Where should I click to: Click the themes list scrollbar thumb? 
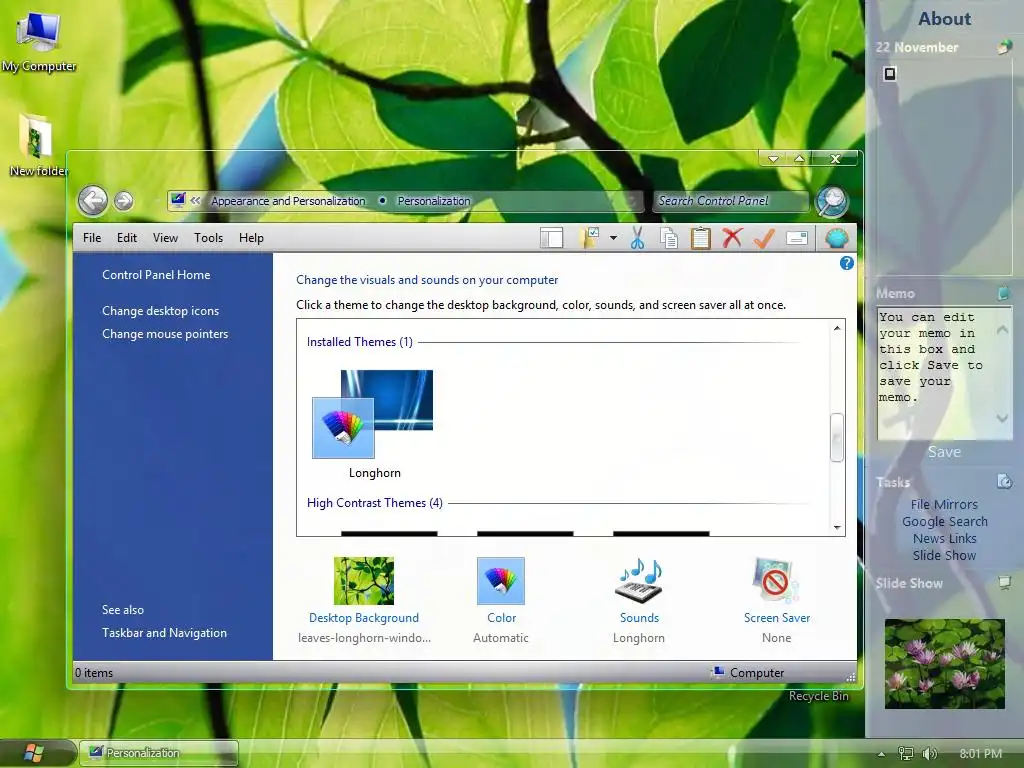(837, 438)
